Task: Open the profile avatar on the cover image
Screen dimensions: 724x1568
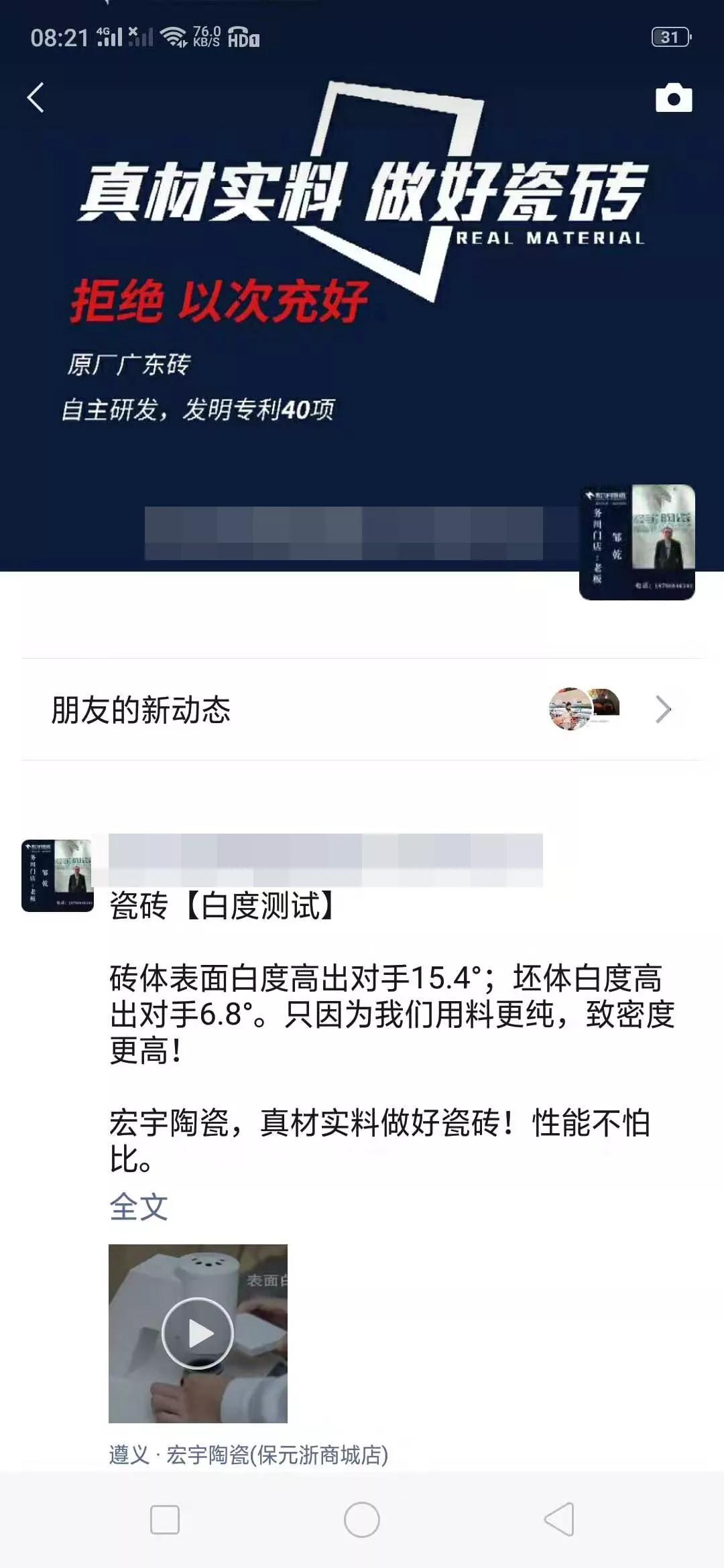Action: coord(637,542)
